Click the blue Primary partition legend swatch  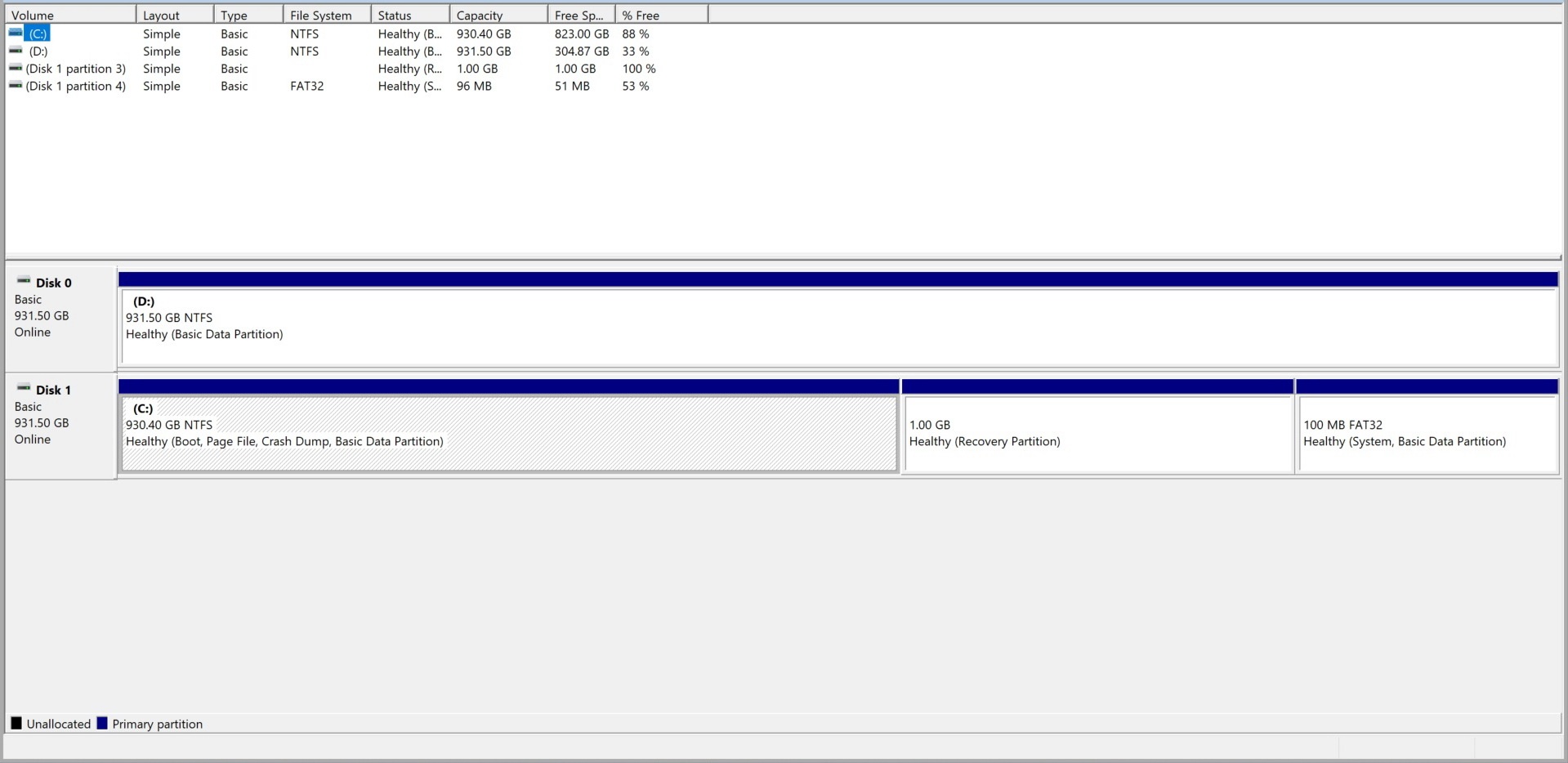(x=101, y=723)
